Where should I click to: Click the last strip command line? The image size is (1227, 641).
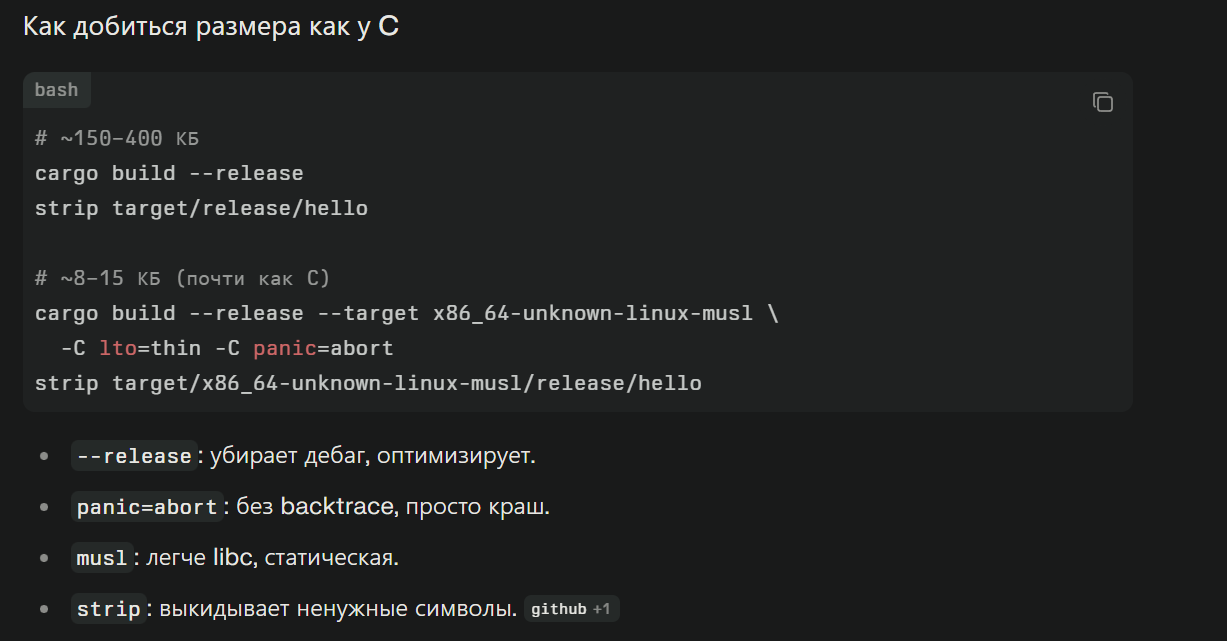tap(367, 383)
